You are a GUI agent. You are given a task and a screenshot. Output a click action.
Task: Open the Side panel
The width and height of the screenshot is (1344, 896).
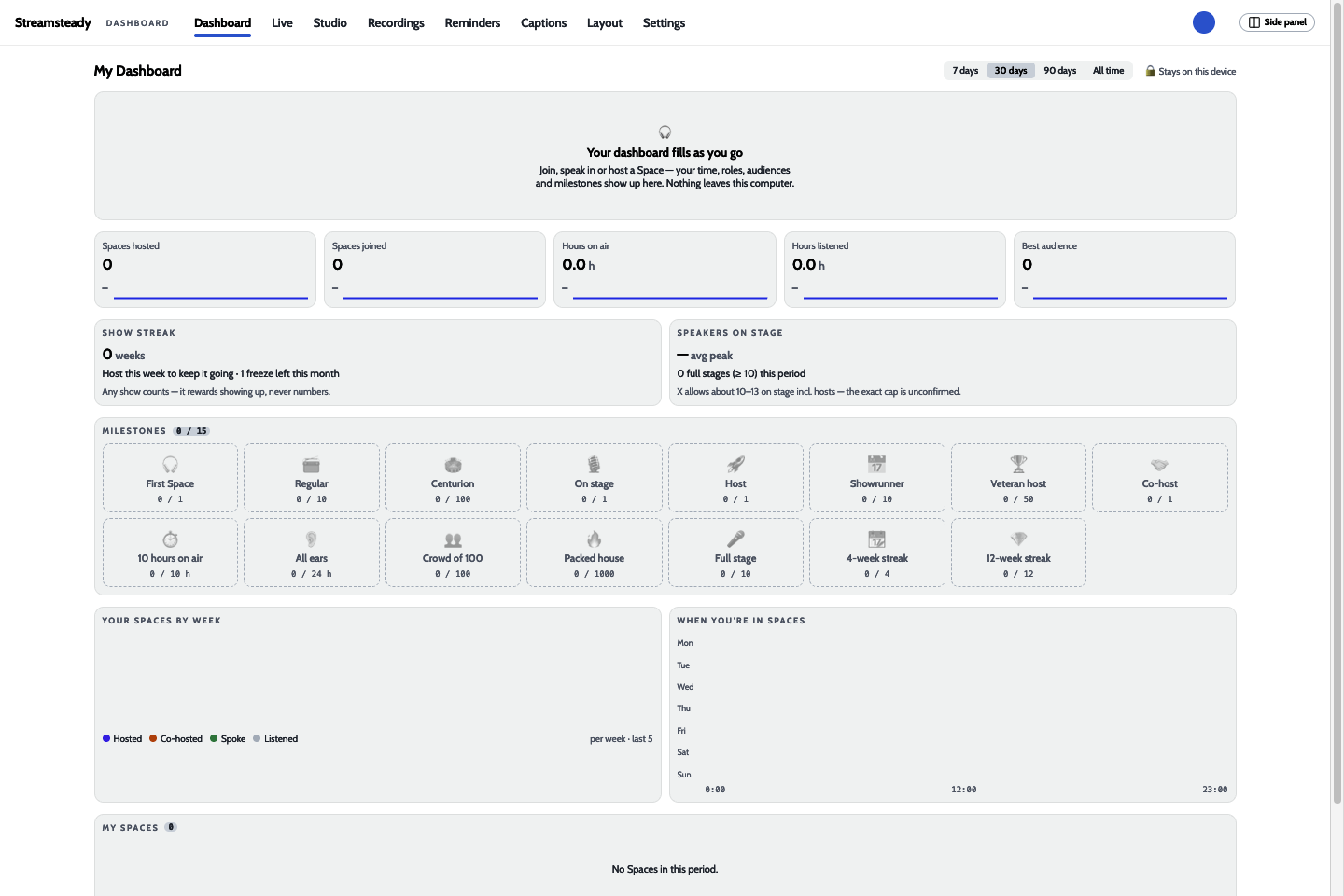point(1277,22)
